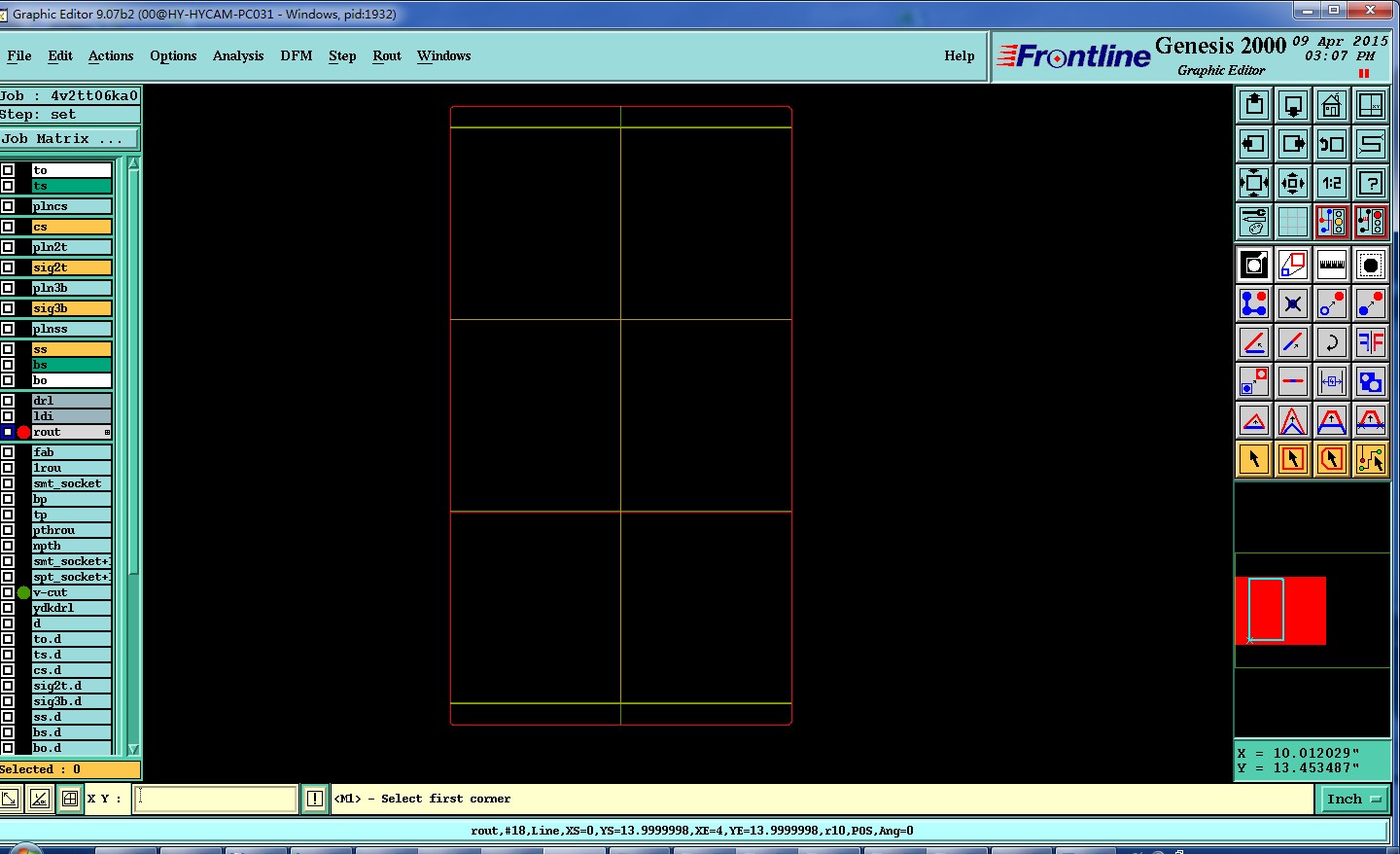Image resolution: width=1400 pixels, height=854 pixels.
Task: Toggle the checkbox for layer to
Action: (8, 170)
